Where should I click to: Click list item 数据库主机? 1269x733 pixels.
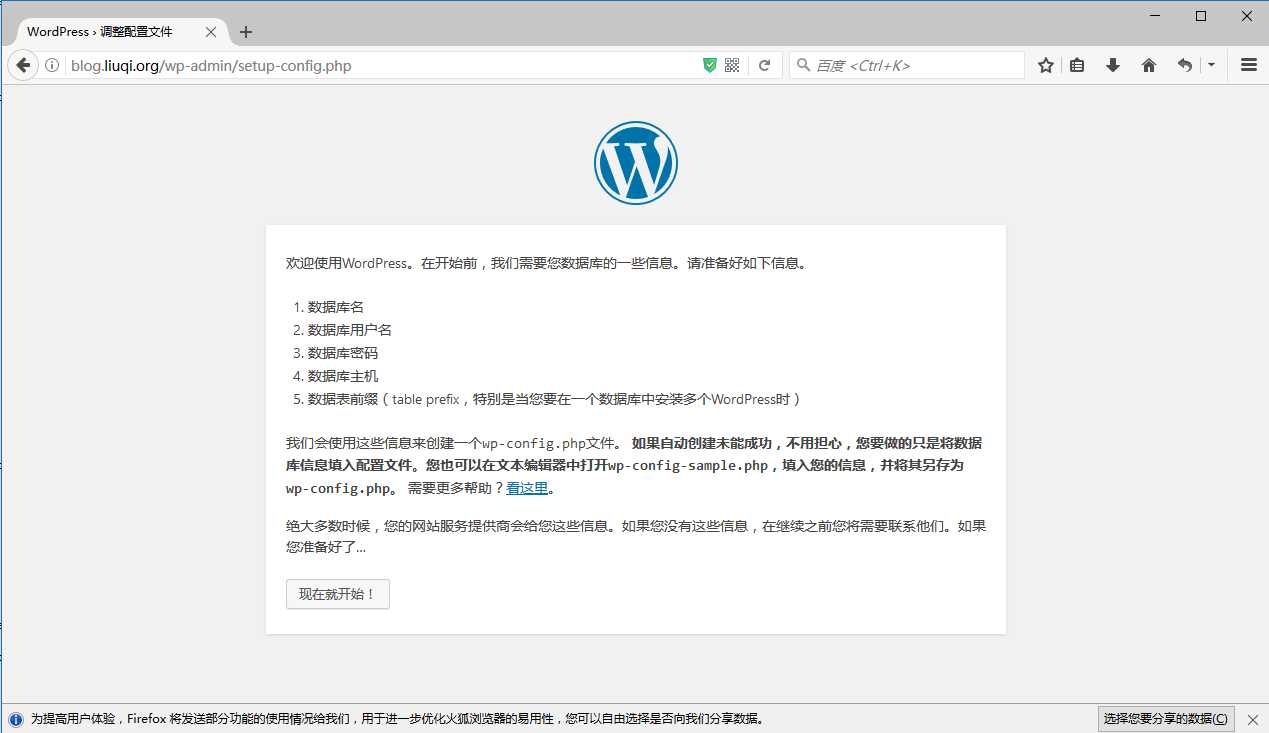tap(343, 376)
